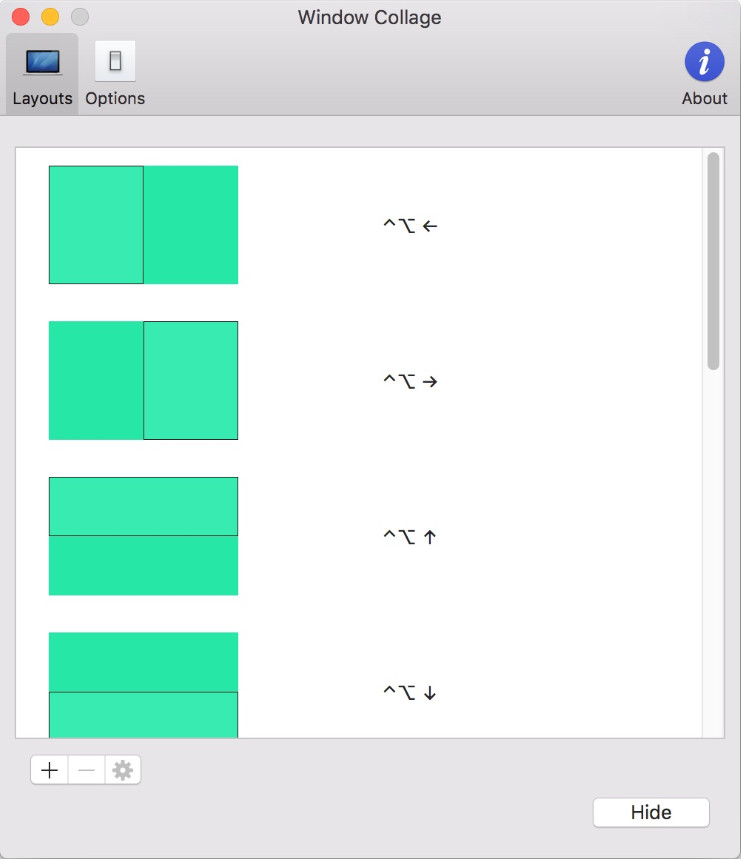Add a new layout with plus button
The width and height of the screenshot is (741, 859).
click(49, 770)
